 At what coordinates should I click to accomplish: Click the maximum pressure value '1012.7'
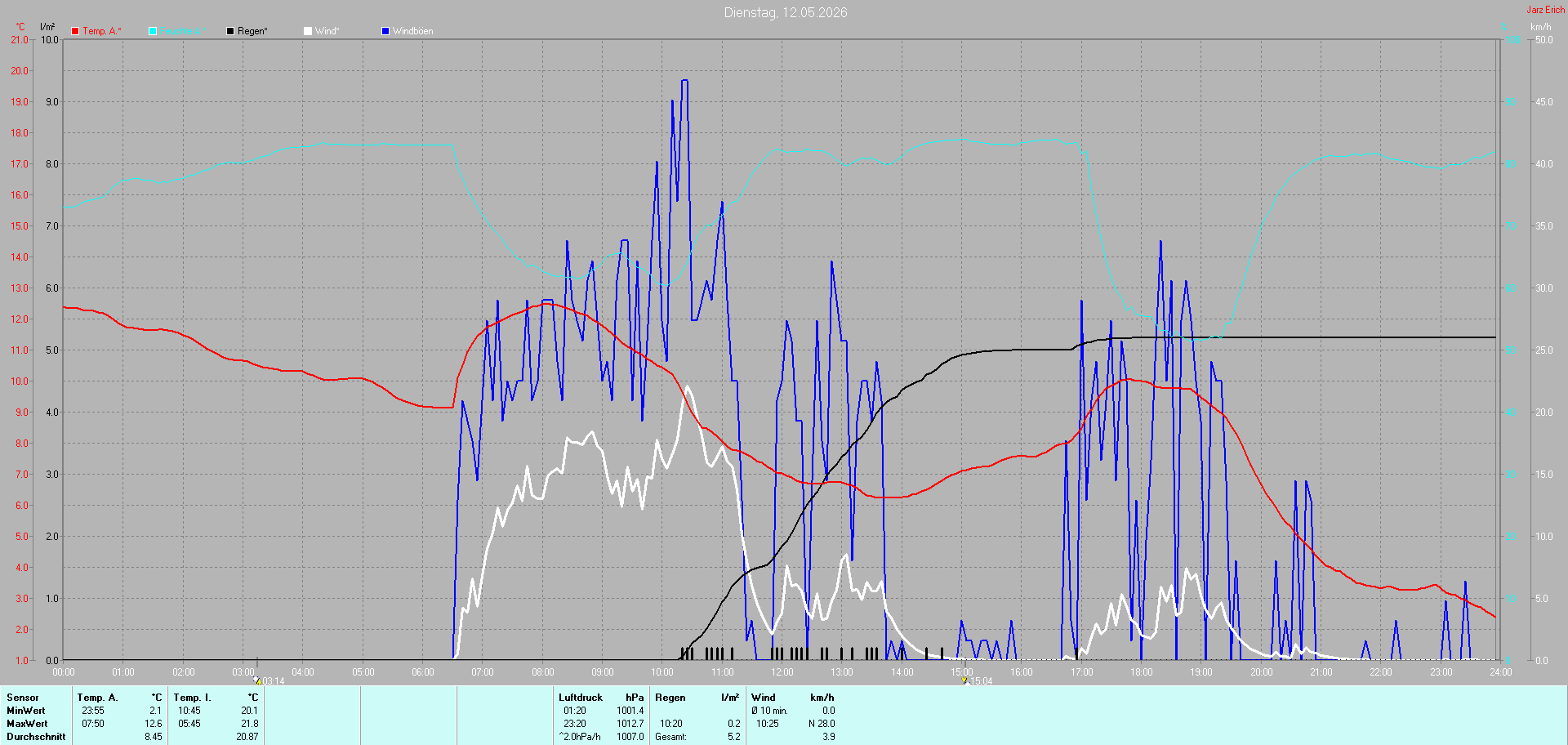630,724
